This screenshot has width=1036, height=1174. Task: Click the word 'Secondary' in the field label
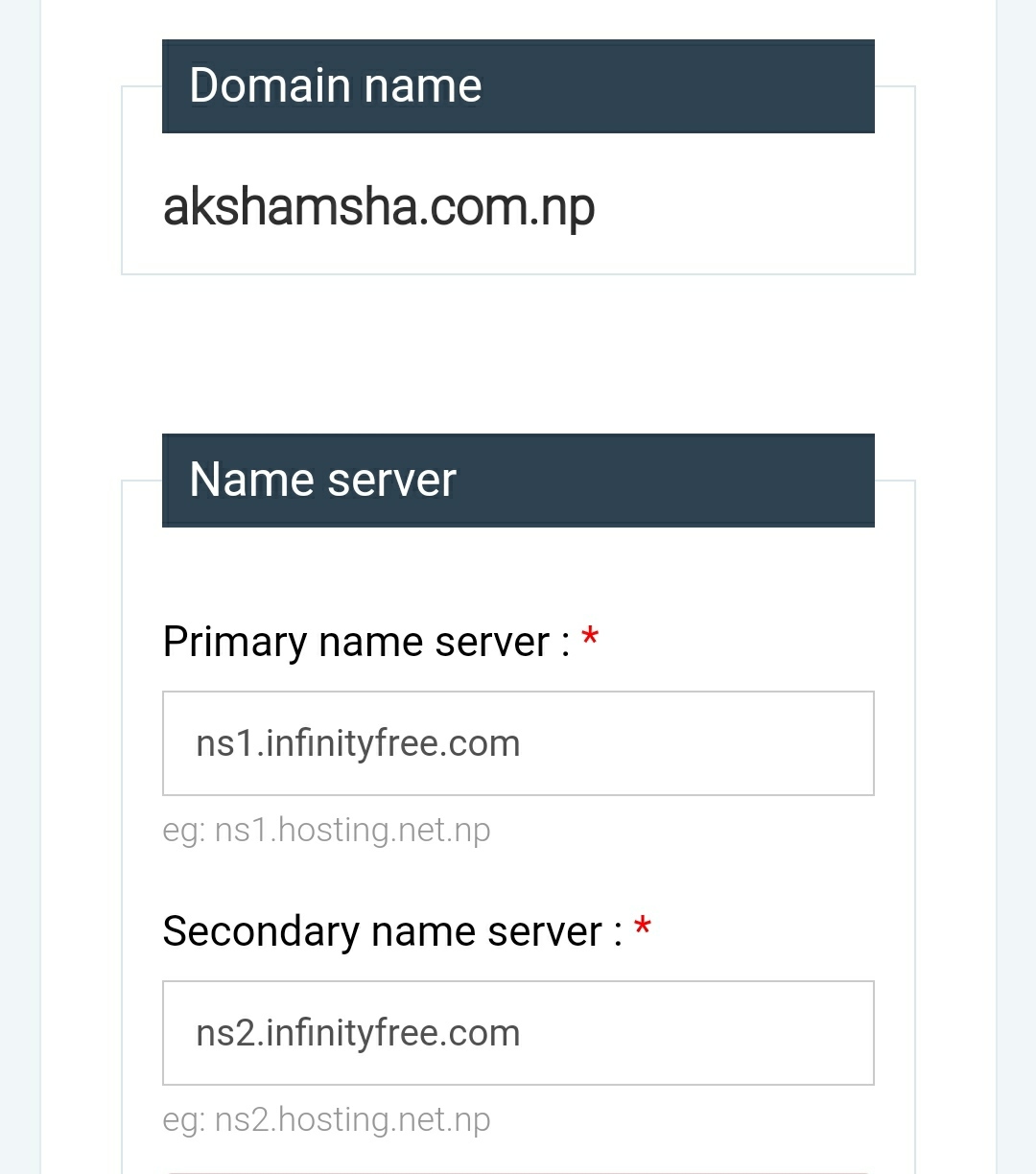(260, 931)
